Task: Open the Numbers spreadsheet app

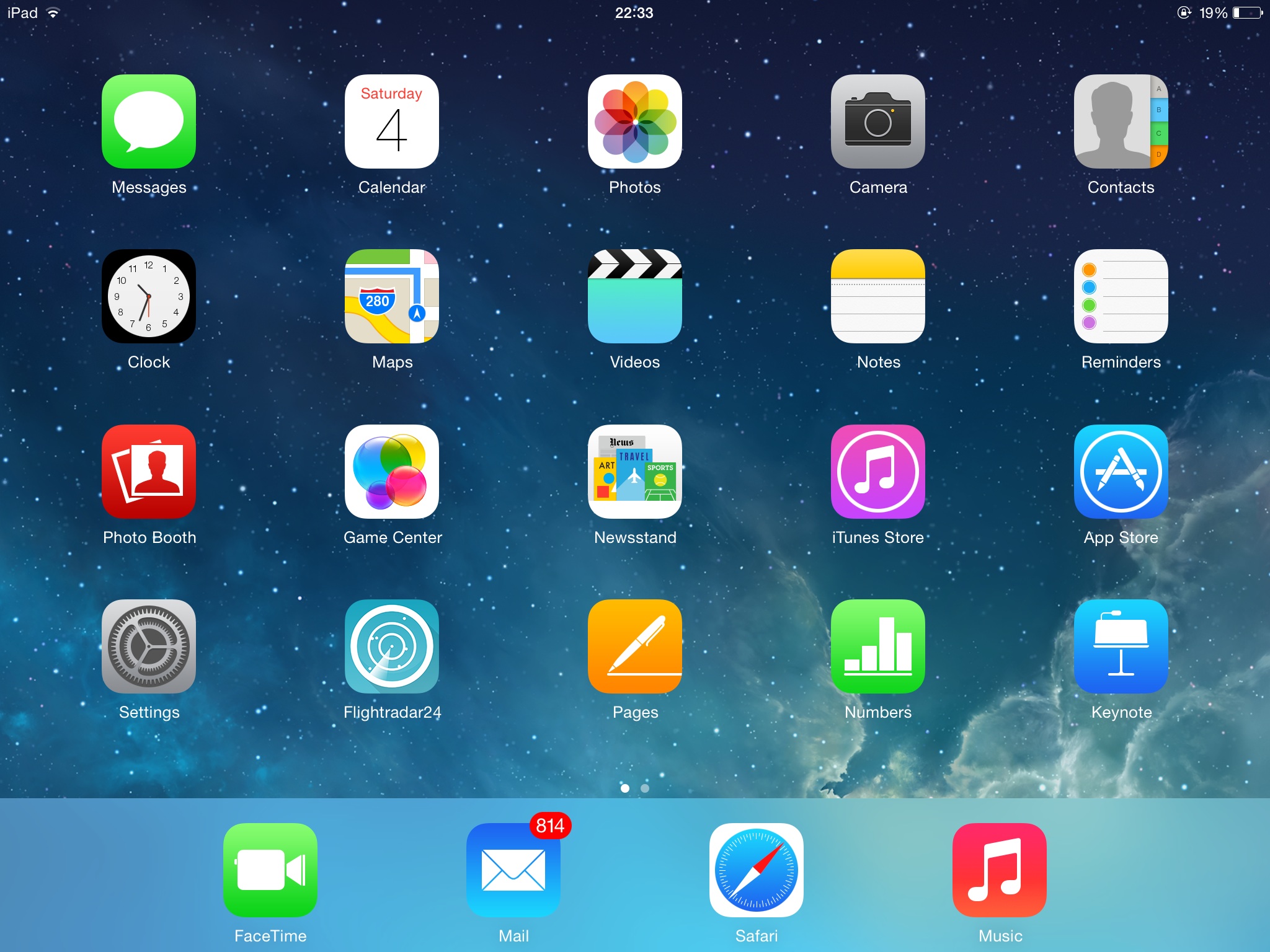Action: 877,646
